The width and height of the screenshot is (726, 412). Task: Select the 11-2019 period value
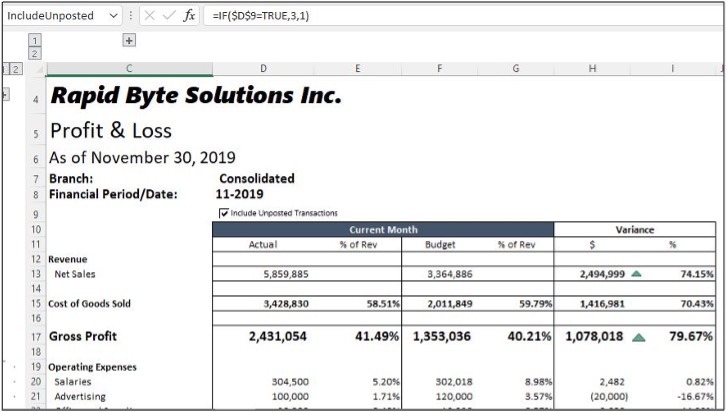pos(239,194)
